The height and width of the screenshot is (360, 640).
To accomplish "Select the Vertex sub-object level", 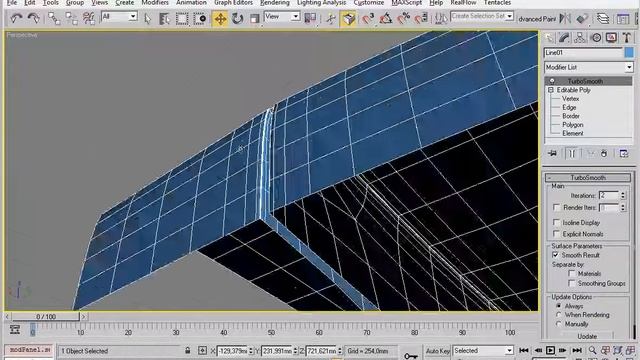I will pos(570,99).
